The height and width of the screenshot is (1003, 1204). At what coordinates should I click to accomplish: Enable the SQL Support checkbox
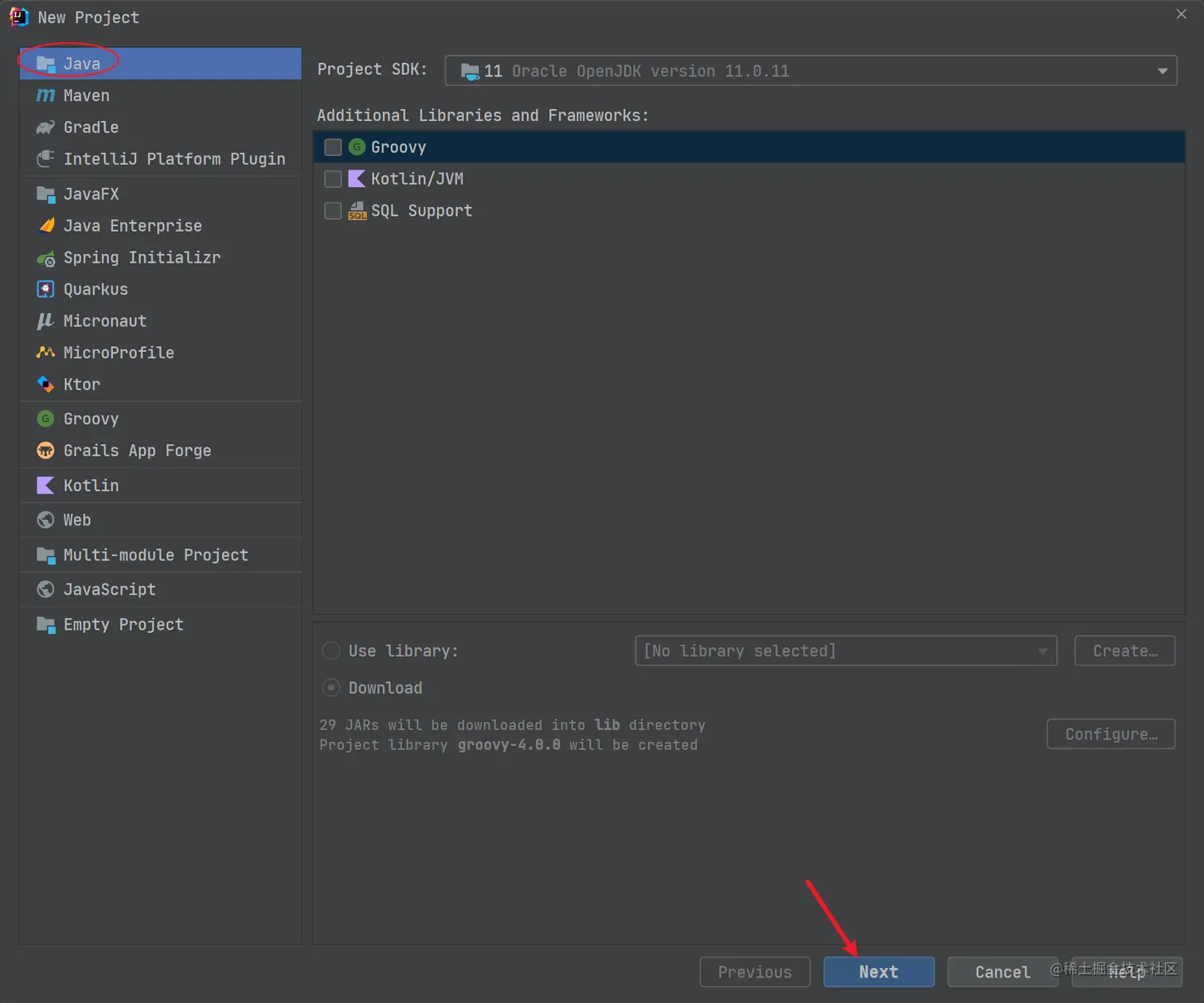tap(333, 211)
